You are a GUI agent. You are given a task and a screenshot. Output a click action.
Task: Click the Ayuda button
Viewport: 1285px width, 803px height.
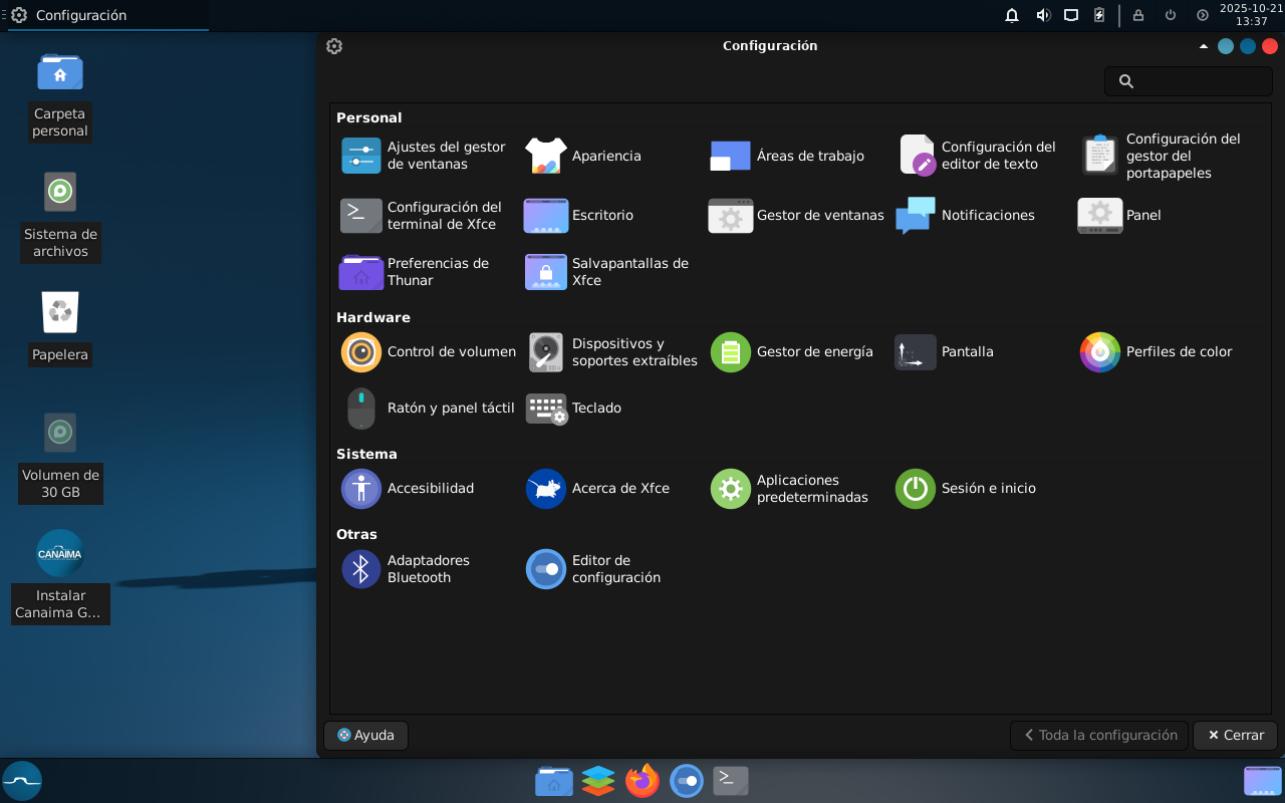pos(366,735)
